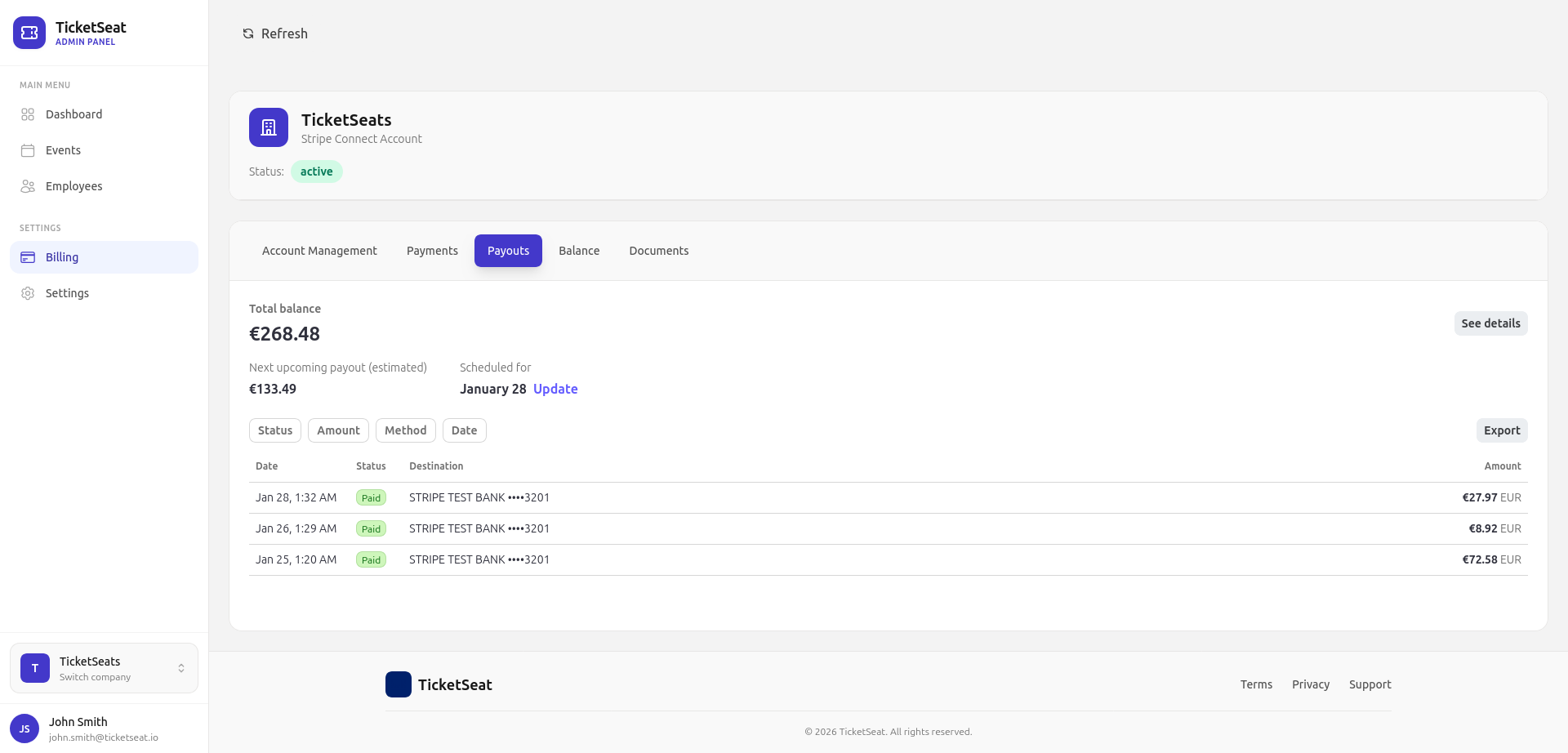Click the Dashboard grid icon
The image size is (1568, 753).
pyautogui.click(x=28, y=114)
